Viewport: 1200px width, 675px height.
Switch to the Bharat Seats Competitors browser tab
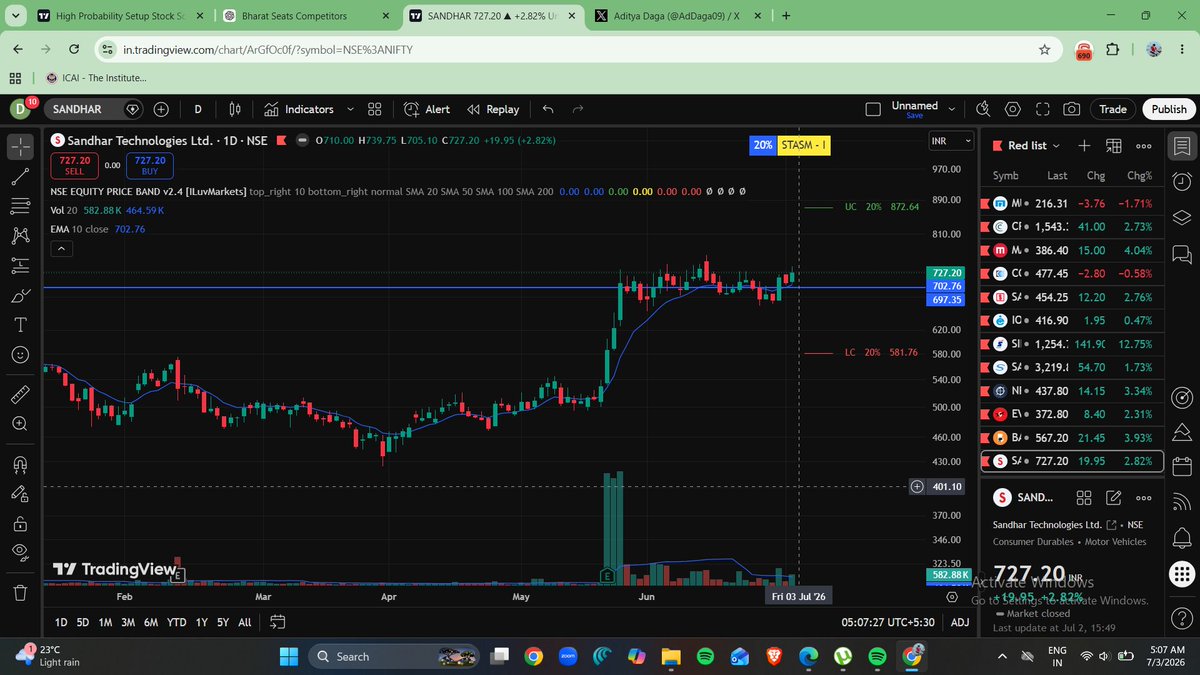point(308,16)
